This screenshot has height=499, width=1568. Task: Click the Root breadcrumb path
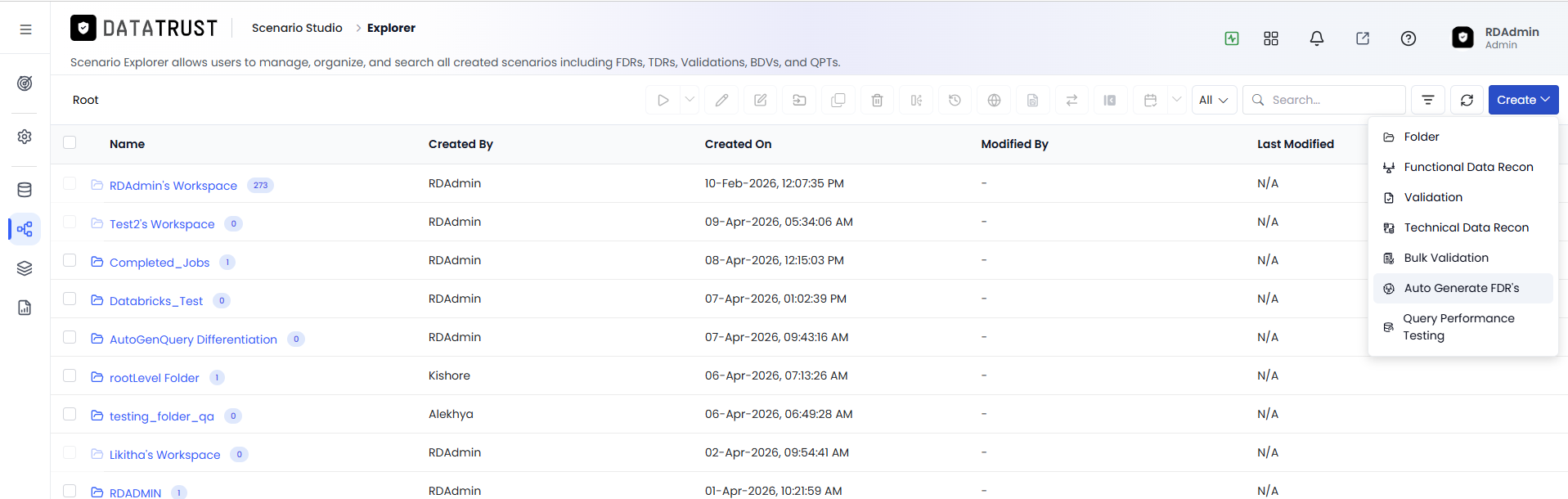[x=86, y=100]
